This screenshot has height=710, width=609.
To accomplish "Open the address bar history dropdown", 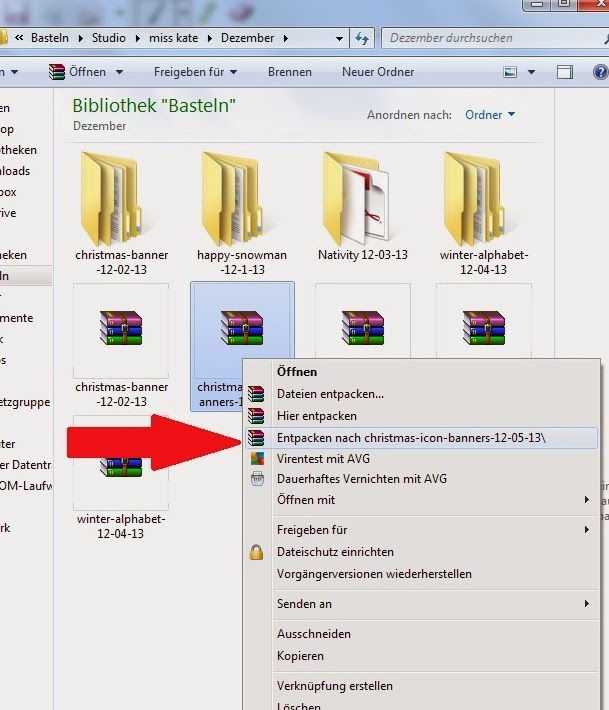I will pyautogui.click(x=339, y=38).
